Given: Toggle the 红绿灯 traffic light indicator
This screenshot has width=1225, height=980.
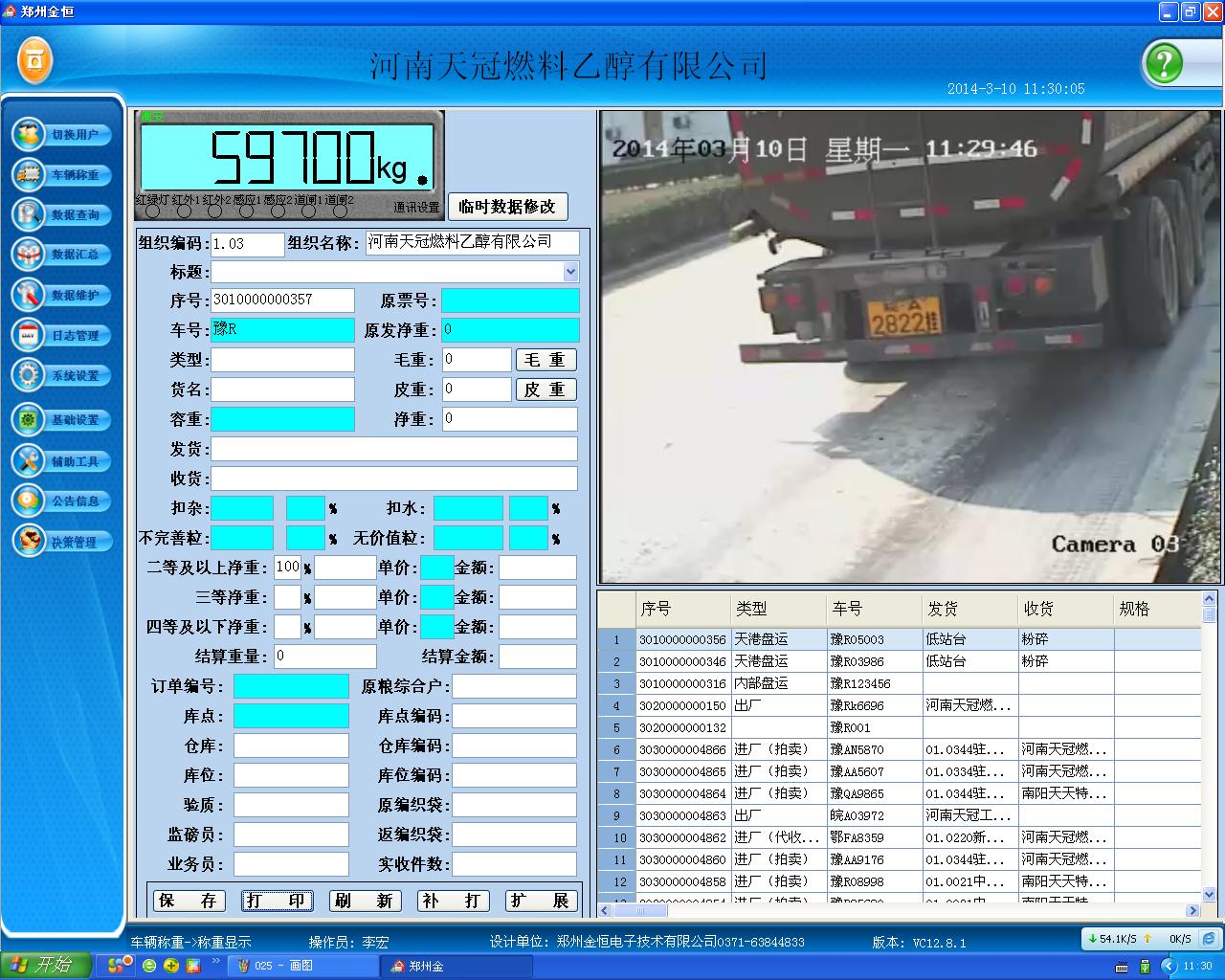Looking at the screenshot, I should click(153, 211).
